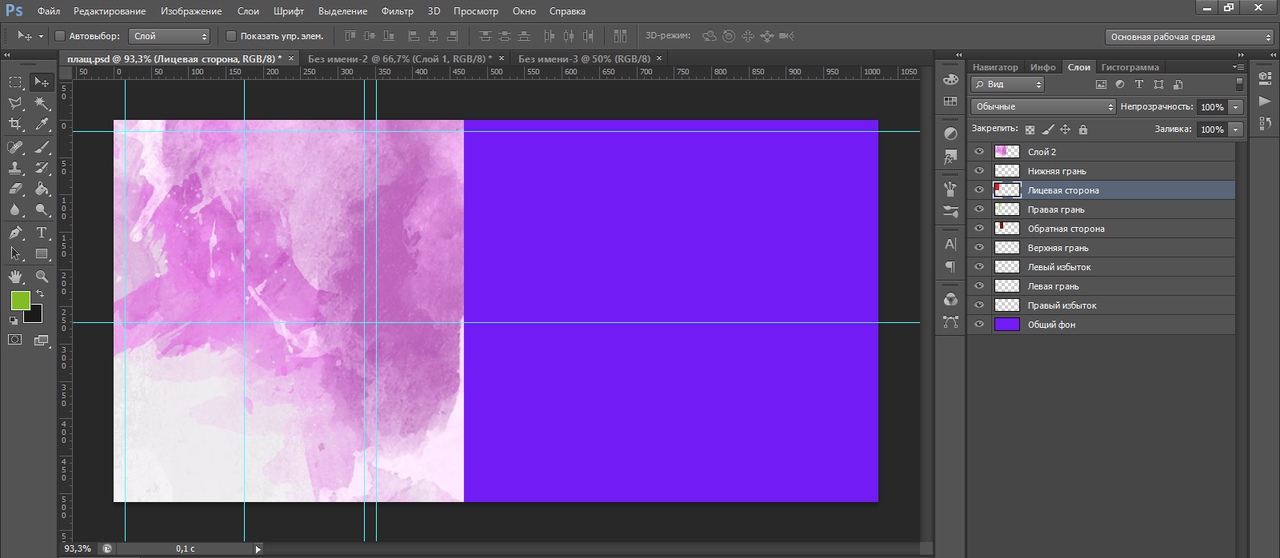Click the background black color swatch
Image resolution: width=1280 pixels, height=558 pixels.
(36, 316)
